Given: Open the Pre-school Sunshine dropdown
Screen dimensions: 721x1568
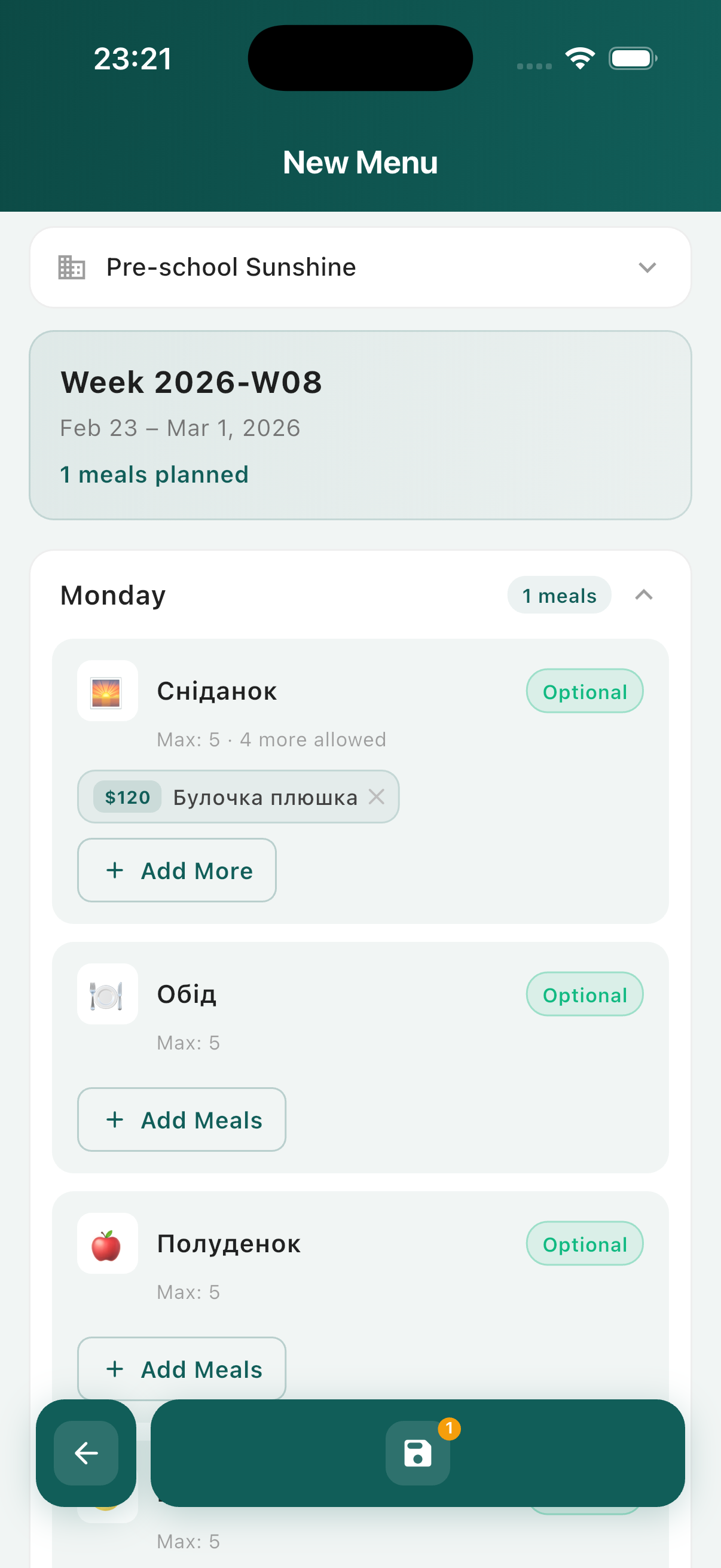Looking at the screenshot, I should point(646,267).
